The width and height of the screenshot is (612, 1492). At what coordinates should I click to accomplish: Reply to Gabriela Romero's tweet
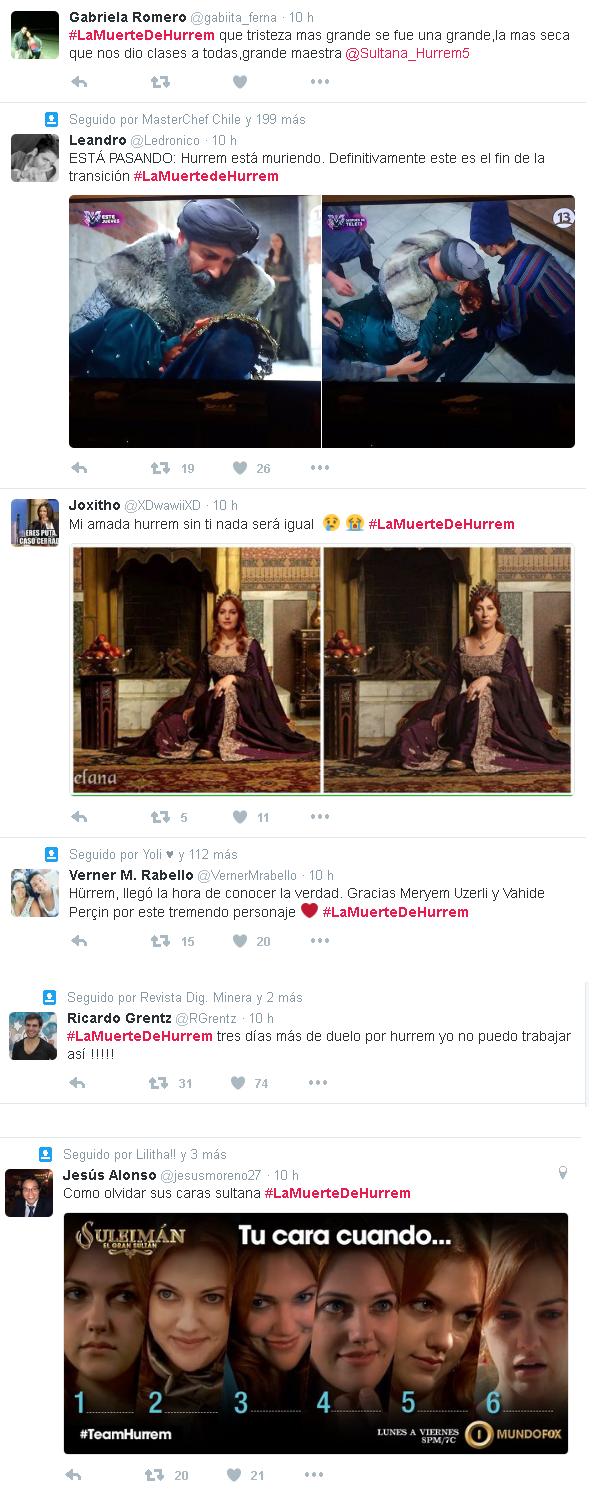point(79,82)
